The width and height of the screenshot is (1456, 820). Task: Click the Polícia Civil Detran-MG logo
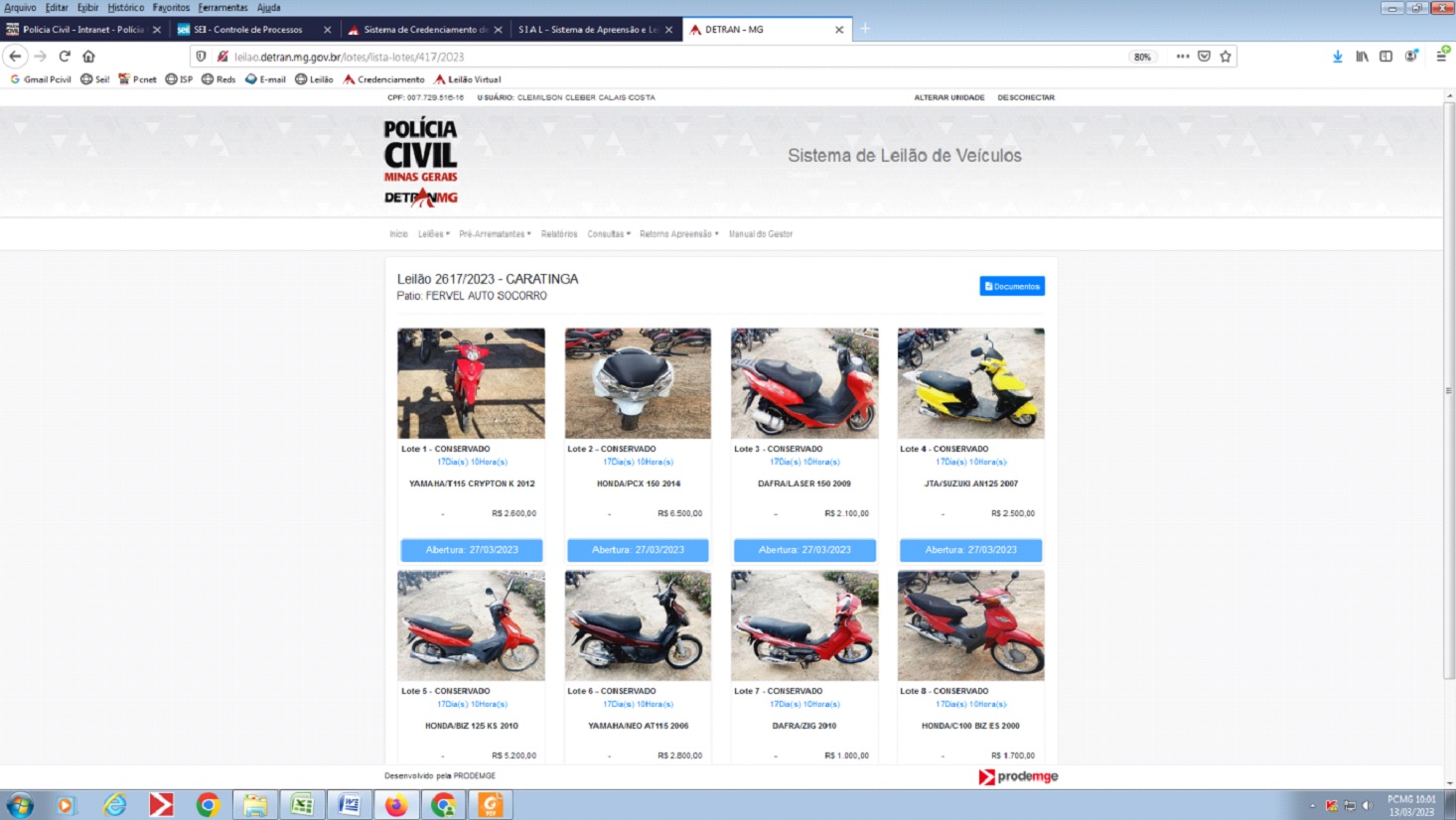[420, 162]
